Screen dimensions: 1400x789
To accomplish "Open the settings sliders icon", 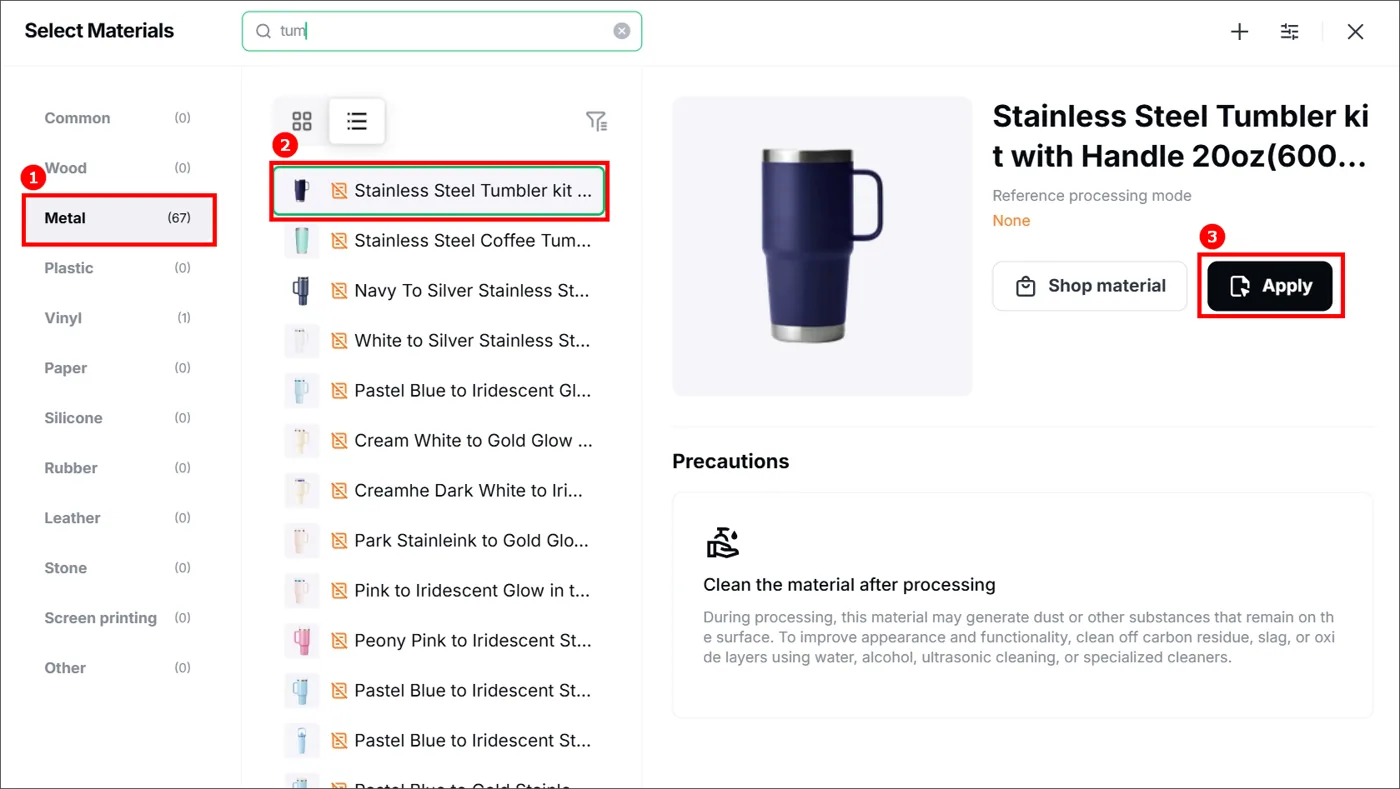I will (x=1290, y=32).
